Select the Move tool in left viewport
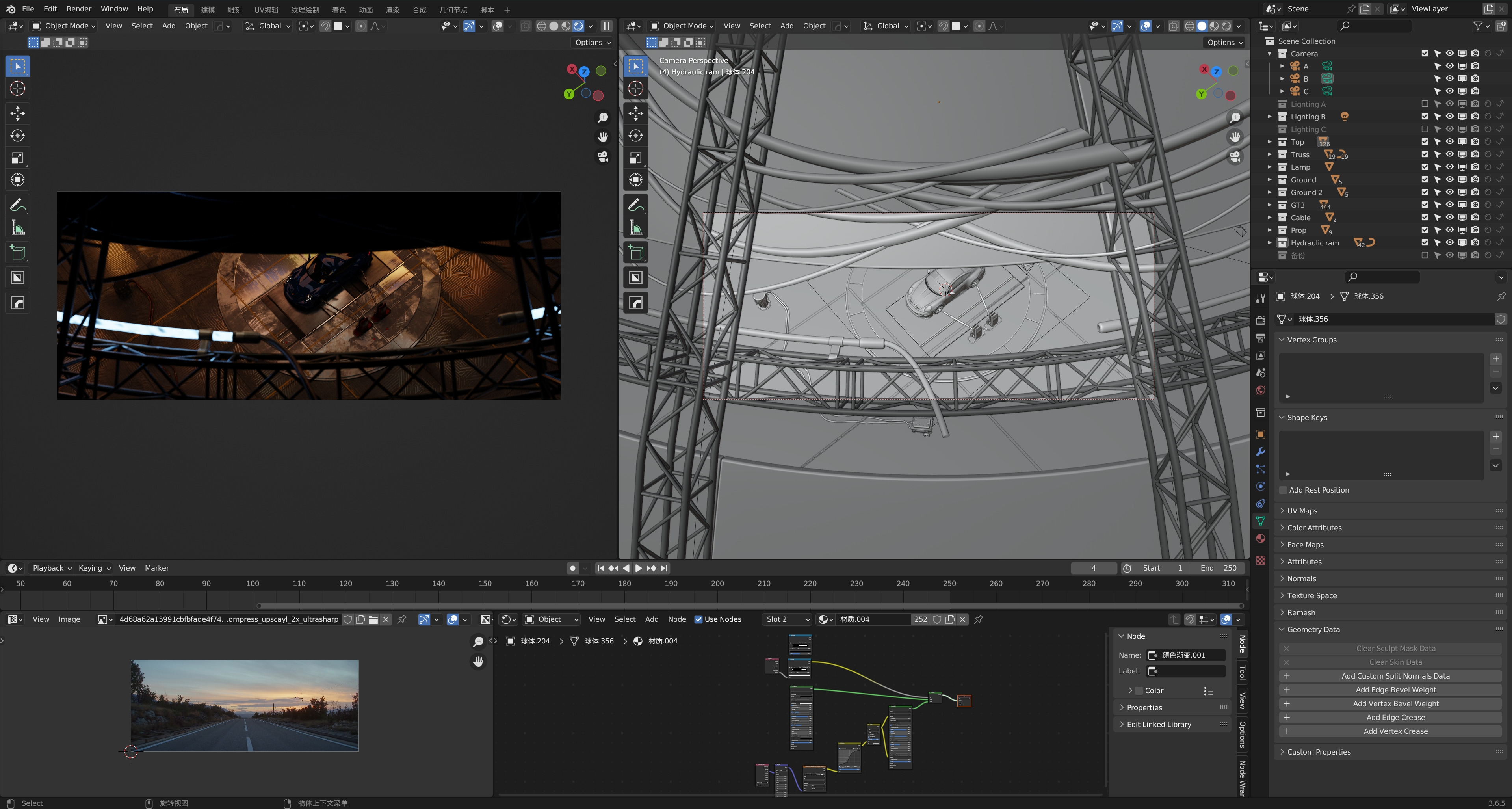 pyautogui.click(x=18, y=113)
